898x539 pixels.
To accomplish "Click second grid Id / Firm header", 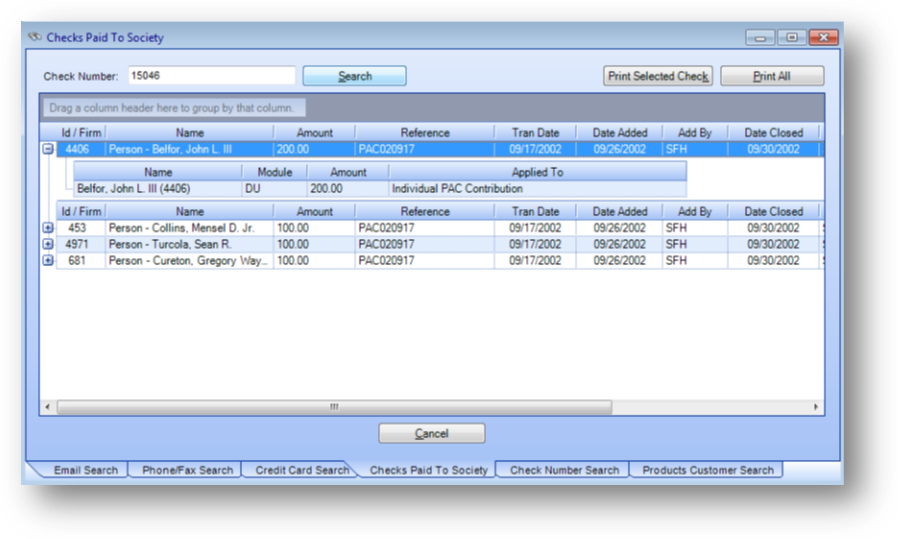I will [81, 211].
